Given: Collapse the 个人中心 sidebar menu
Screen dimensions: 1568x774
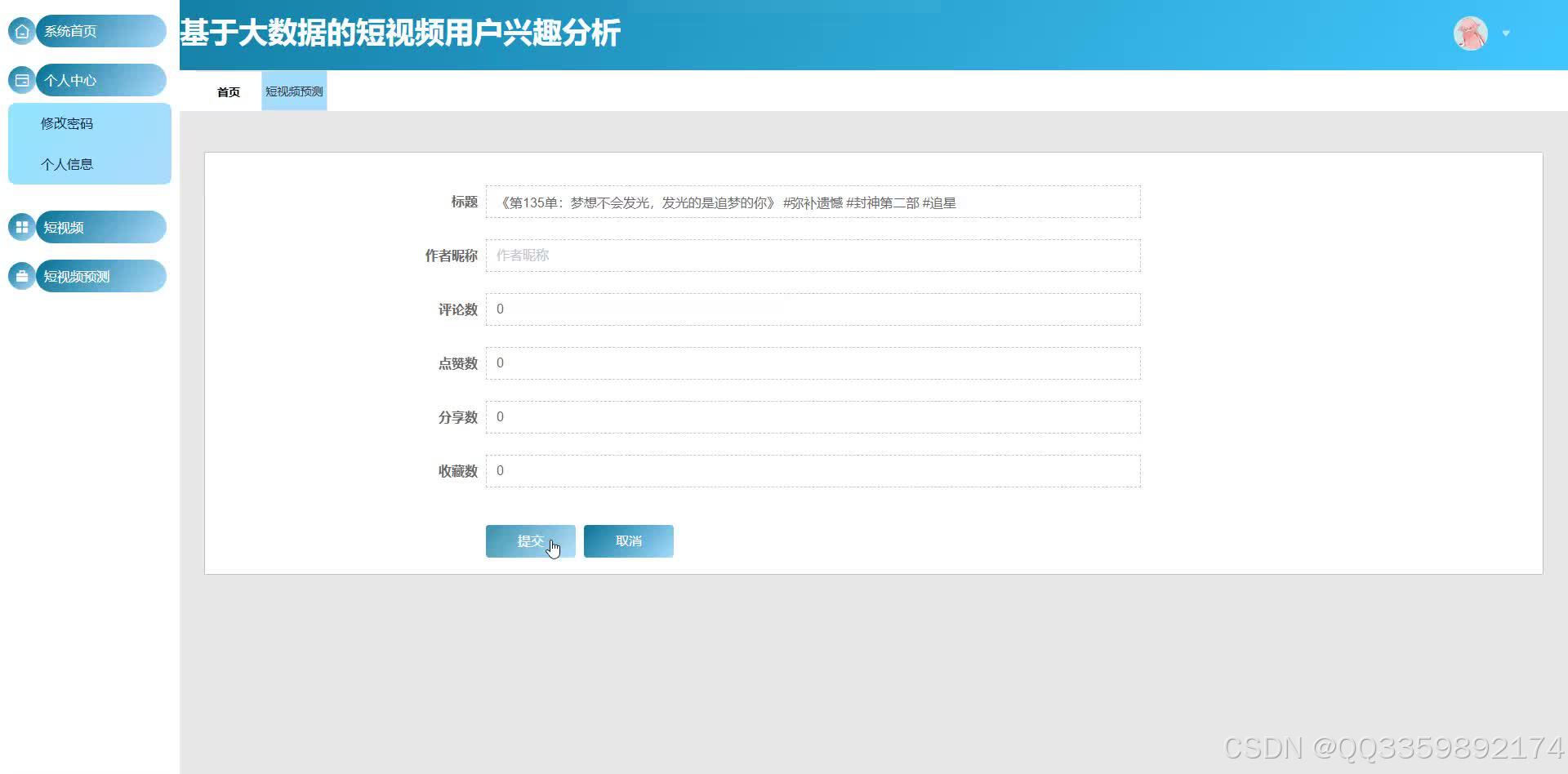Looking at the screenshot, I should (101, 80).
